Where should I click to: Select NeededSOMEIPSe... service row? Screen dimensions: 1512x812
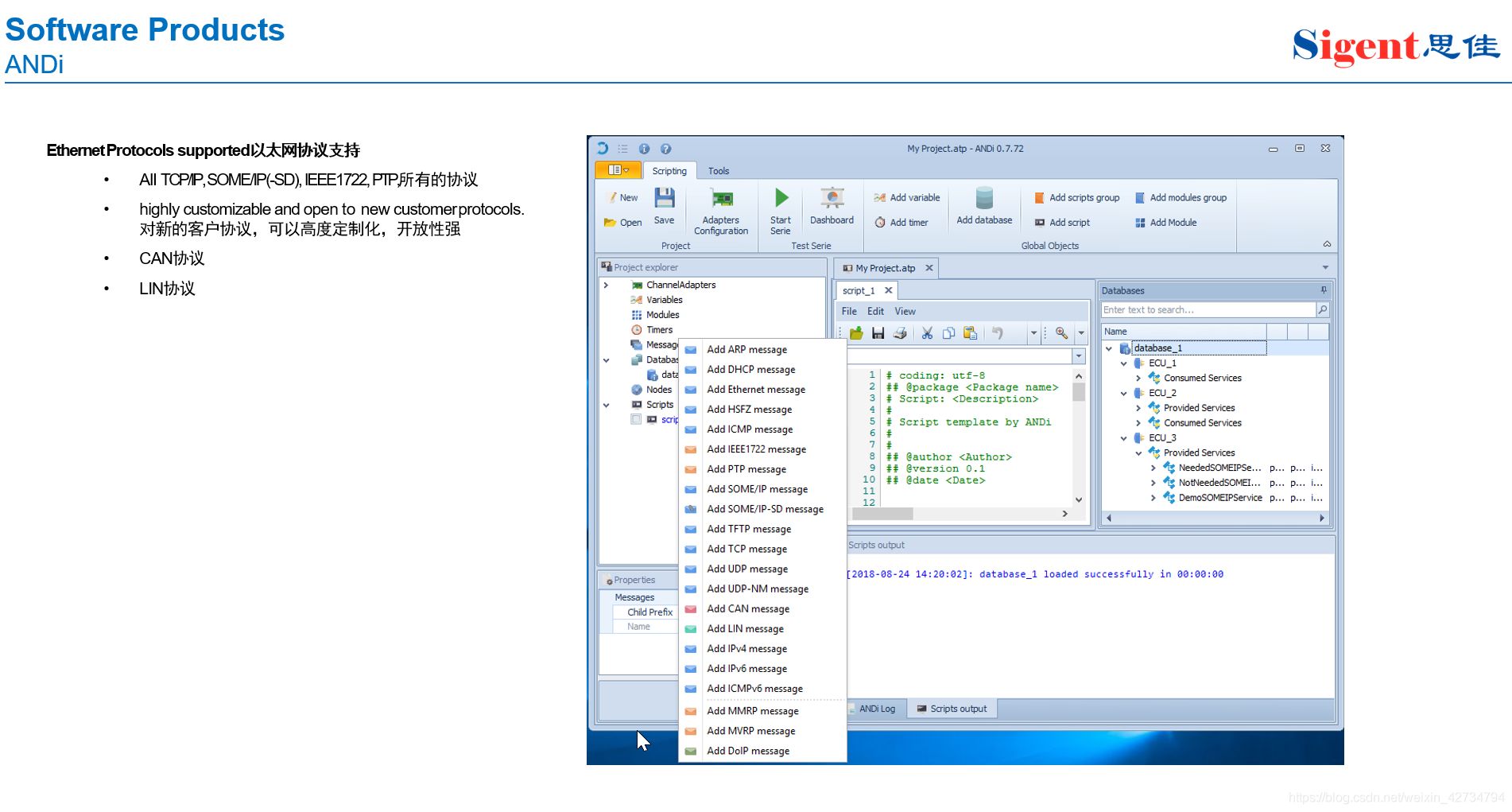(1215, 468)
